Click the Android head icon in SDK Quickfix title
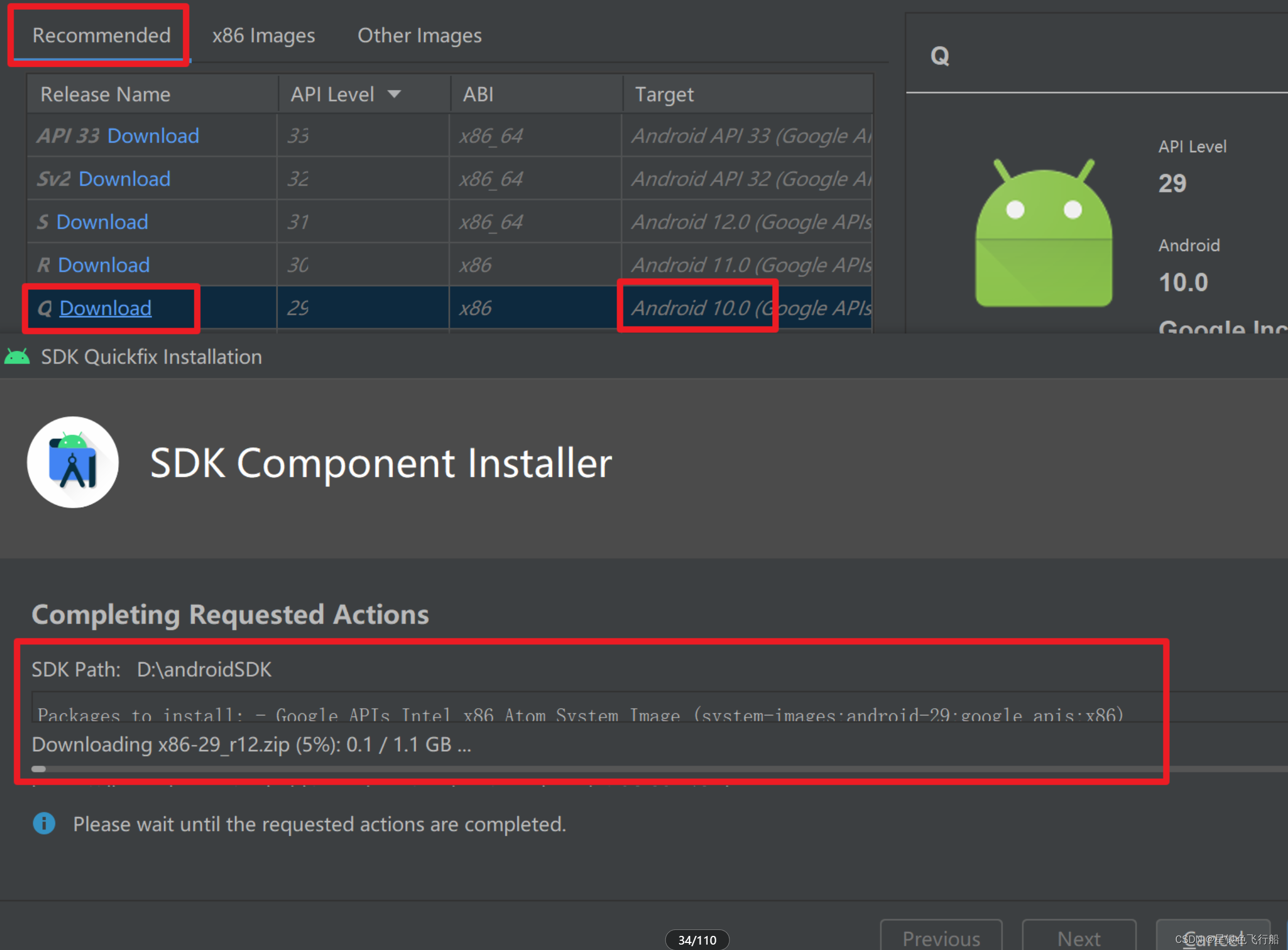1288x950 pixels. (17, 357)
